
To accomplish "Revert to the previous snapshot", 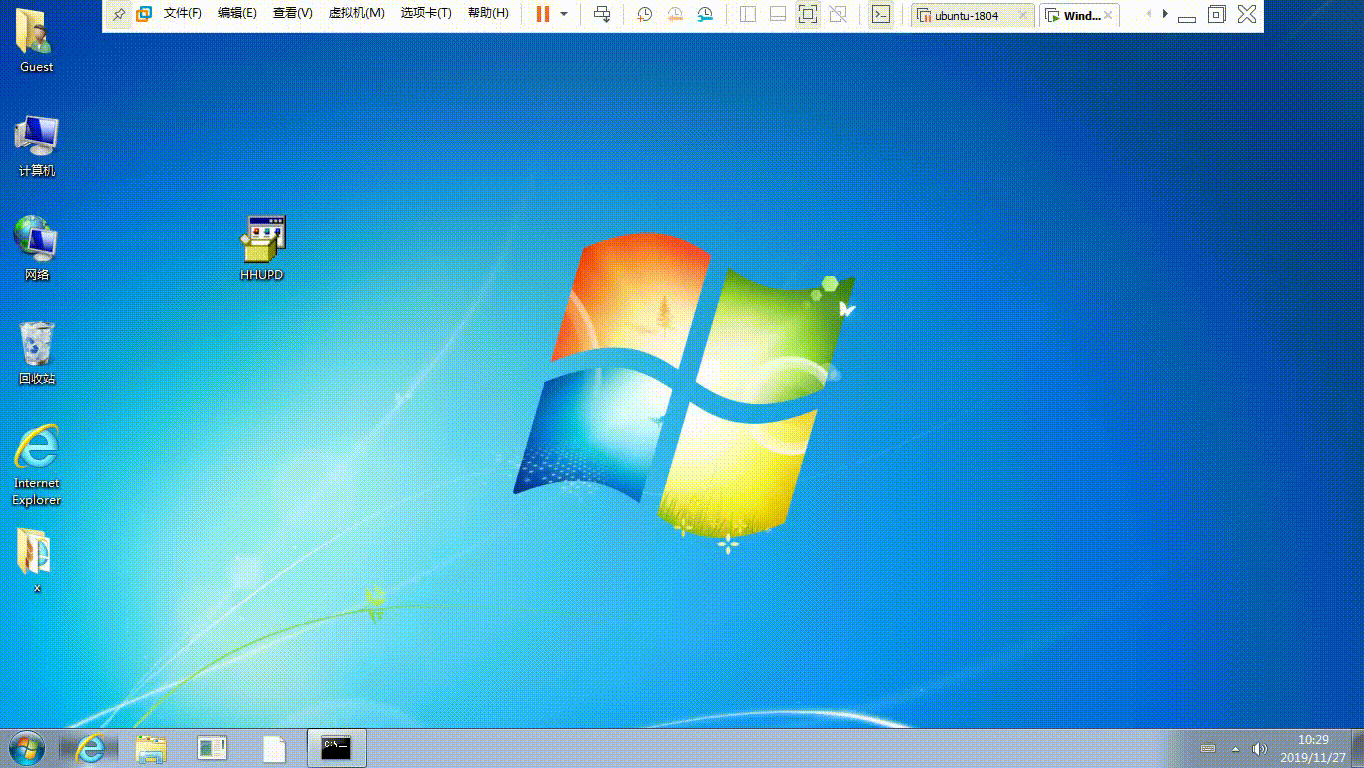I will tap(675, 14).
